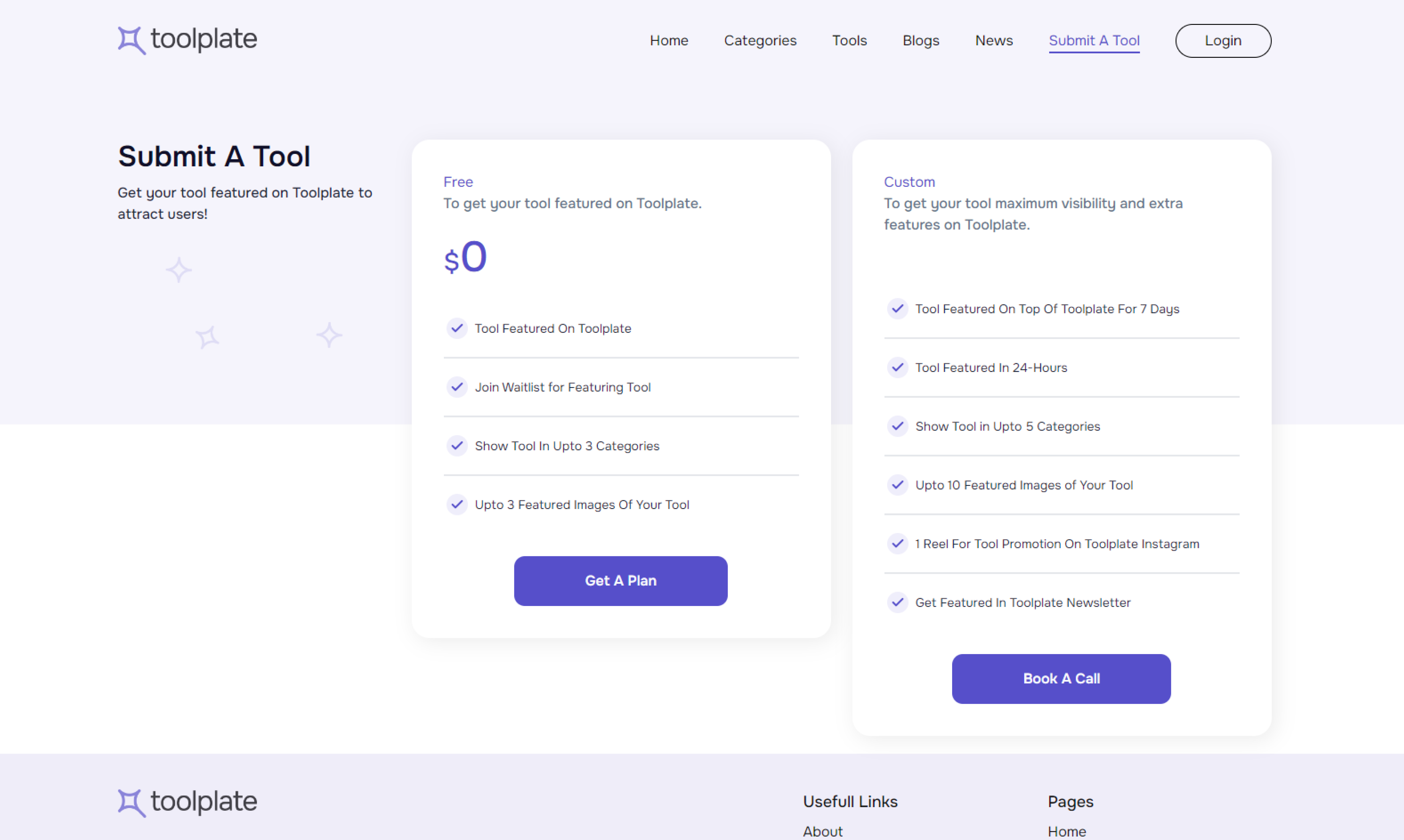Click the toolplate logo in header
Screen dimensions: 1404x840
point(187,40)
